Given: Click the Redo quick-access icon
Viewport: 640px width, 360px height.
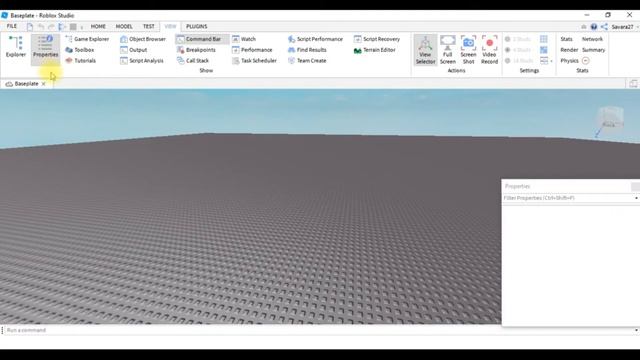Looking at the screenshot, I should click(51, 27).
